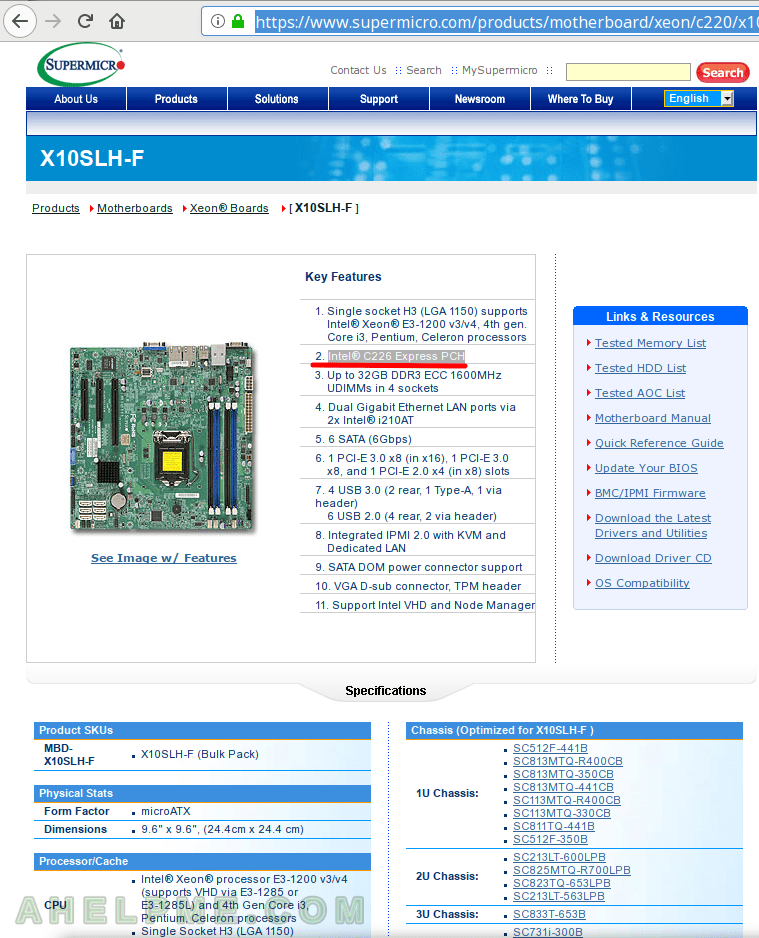Click the highlighted Intel® C226 Express PCH text
Screen dimensions: 759x938
[396, 356]
